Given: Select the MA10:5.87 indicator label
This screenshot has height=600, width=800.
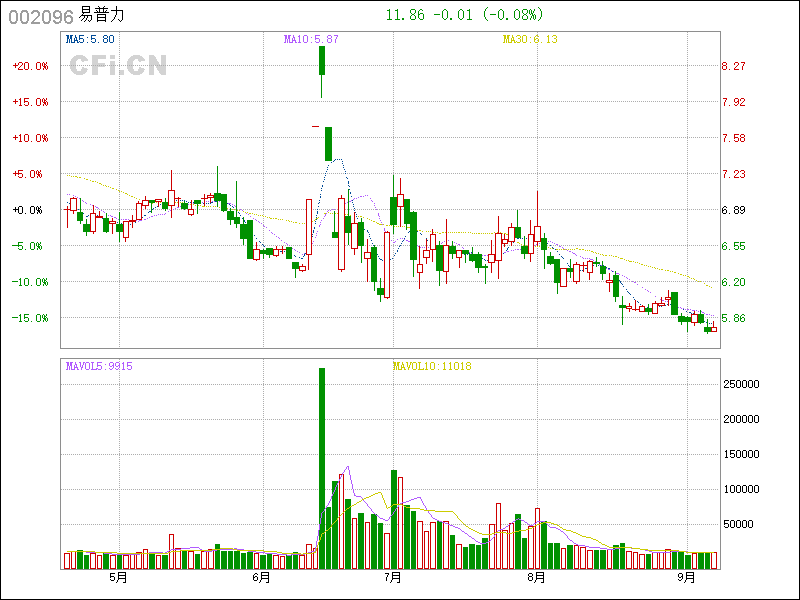Looking at the screenshot, I should point(311,39).
